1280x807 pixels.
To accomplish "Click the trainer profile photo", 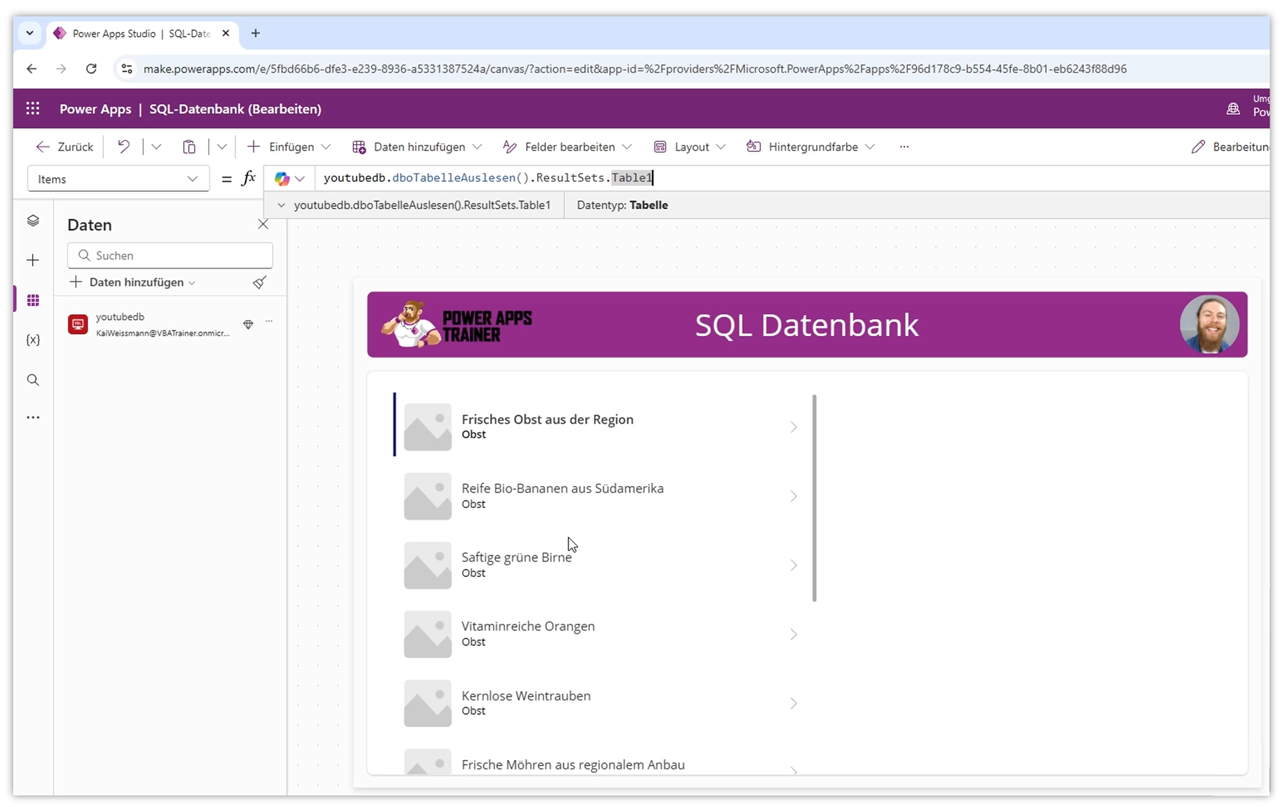I will tap(1209, 324).
